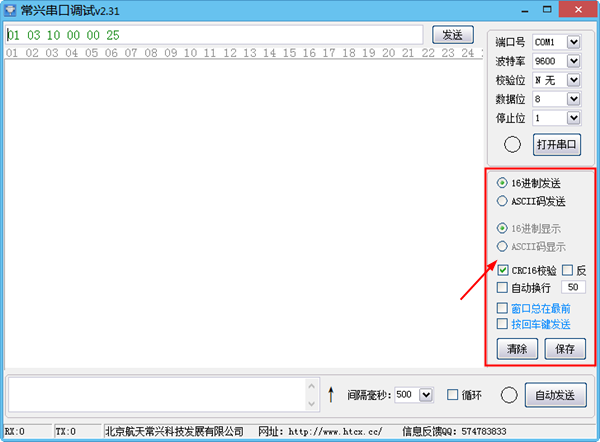Screen dimensions: 600x442
Task: Open the 波特率 9600 dropdown
Action: [x=573, y=61]
